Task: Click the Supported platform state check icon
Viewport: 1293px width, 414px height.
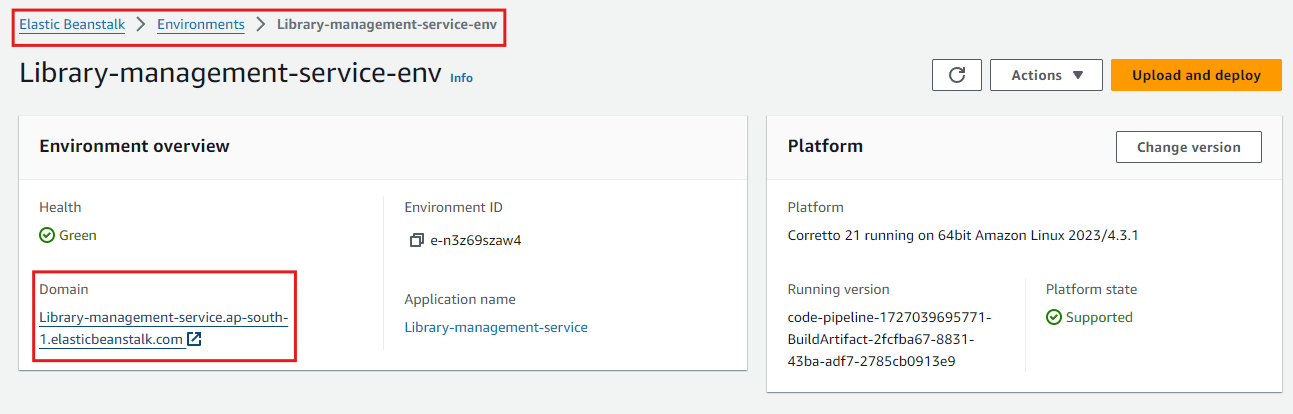Action: [1053, 317]
